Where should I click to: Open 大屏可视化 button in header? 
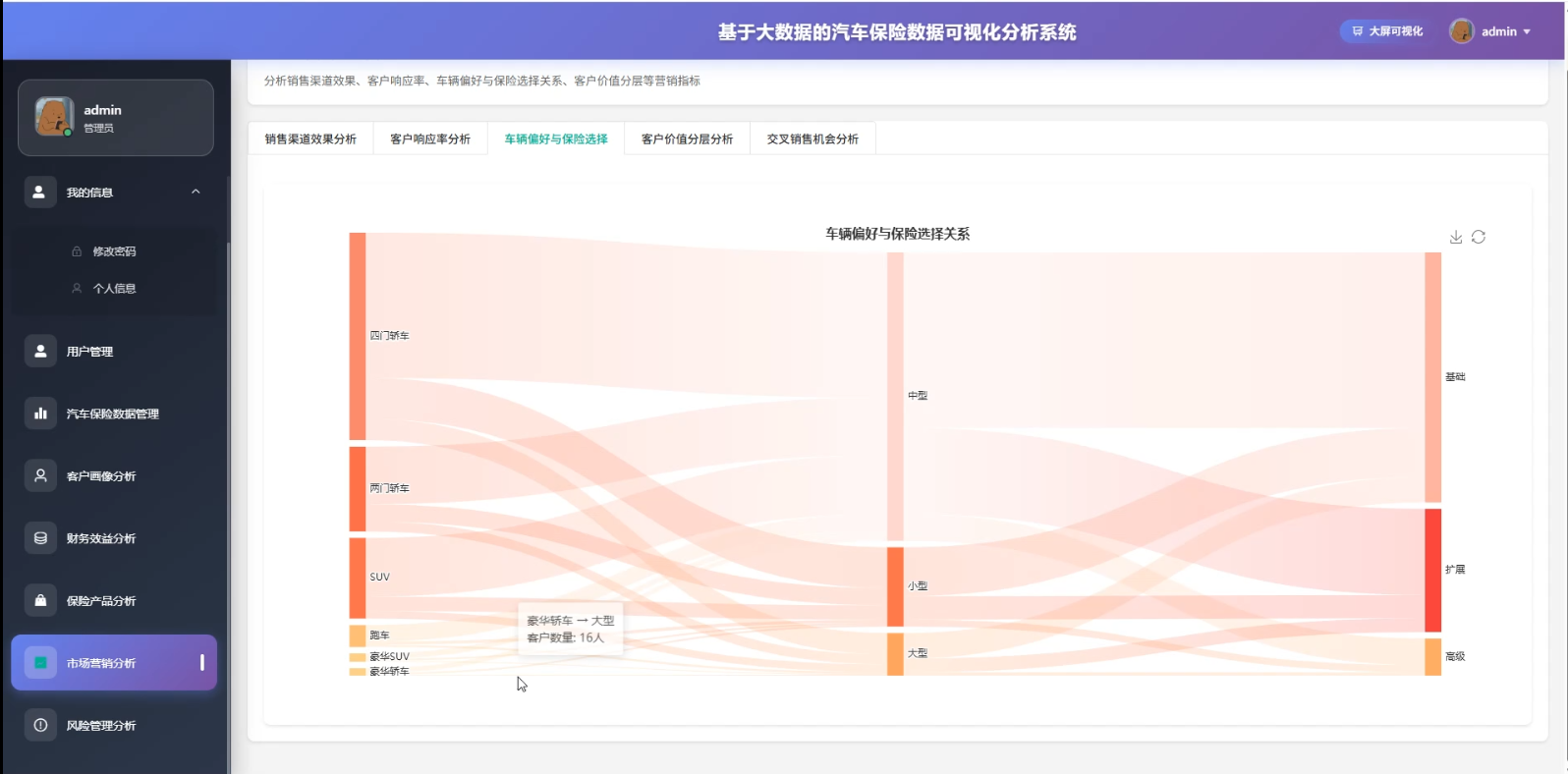[x=1387, y=31]
